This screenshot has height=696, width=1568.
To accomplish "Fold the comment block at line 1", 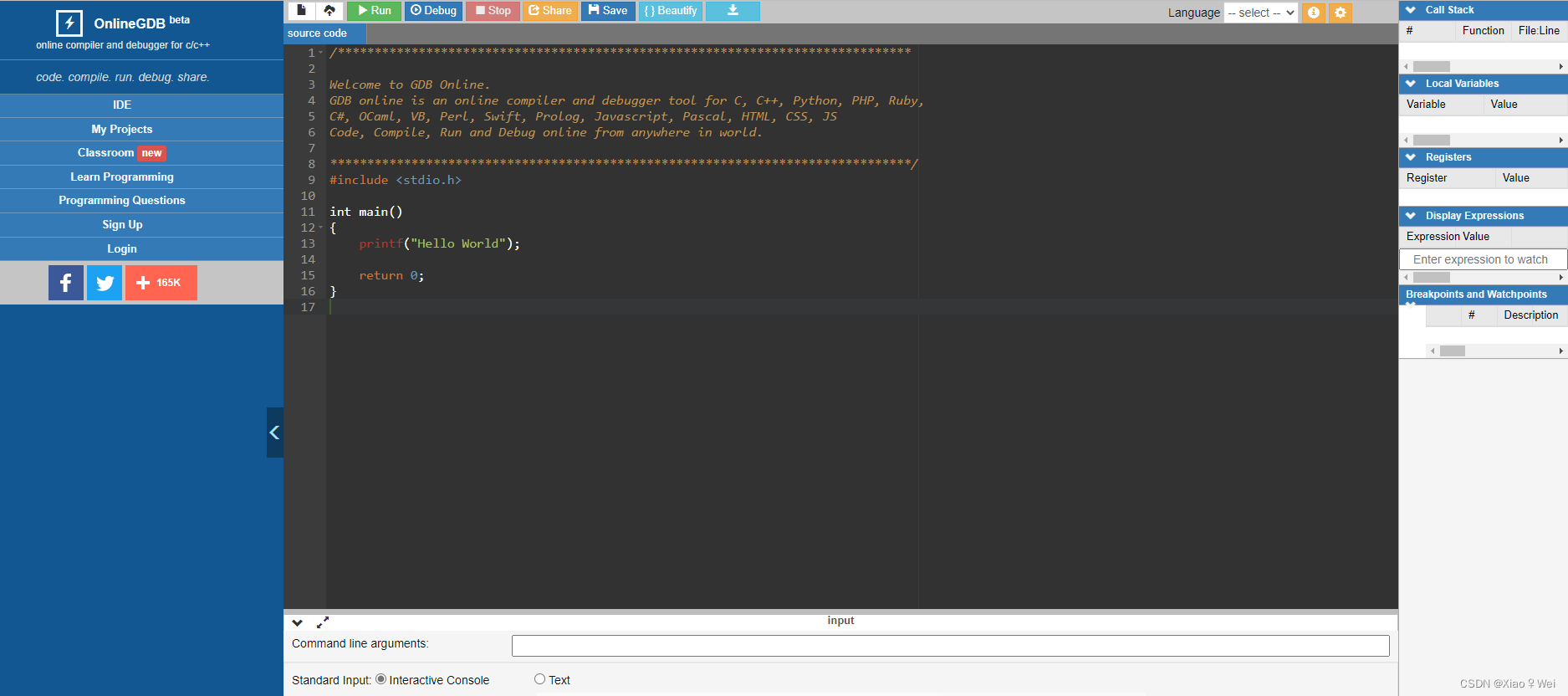I will click(320, 53).
